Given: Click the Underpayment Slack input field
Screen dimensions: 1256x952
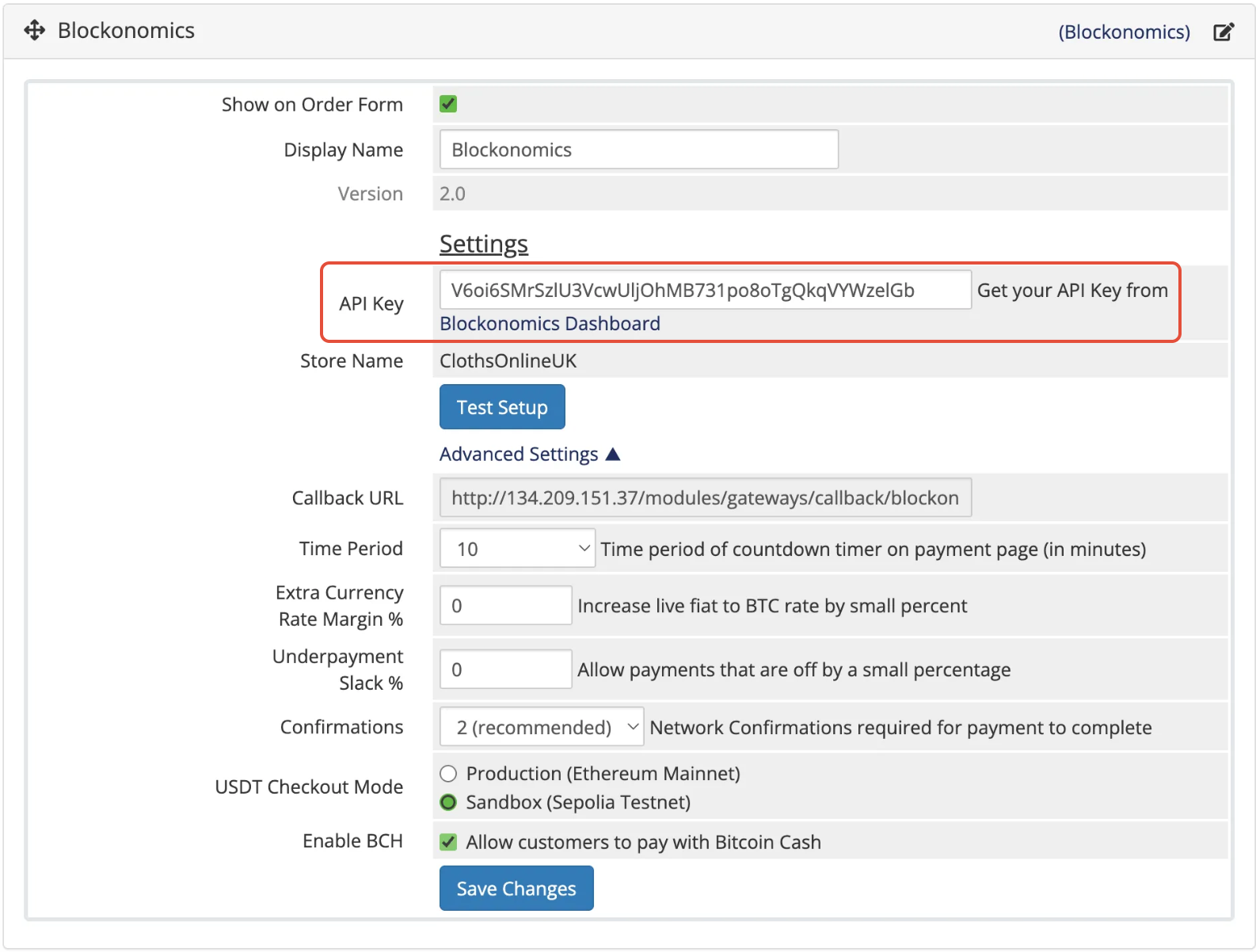Looking at the screenshot, I should tap(505, 670).
